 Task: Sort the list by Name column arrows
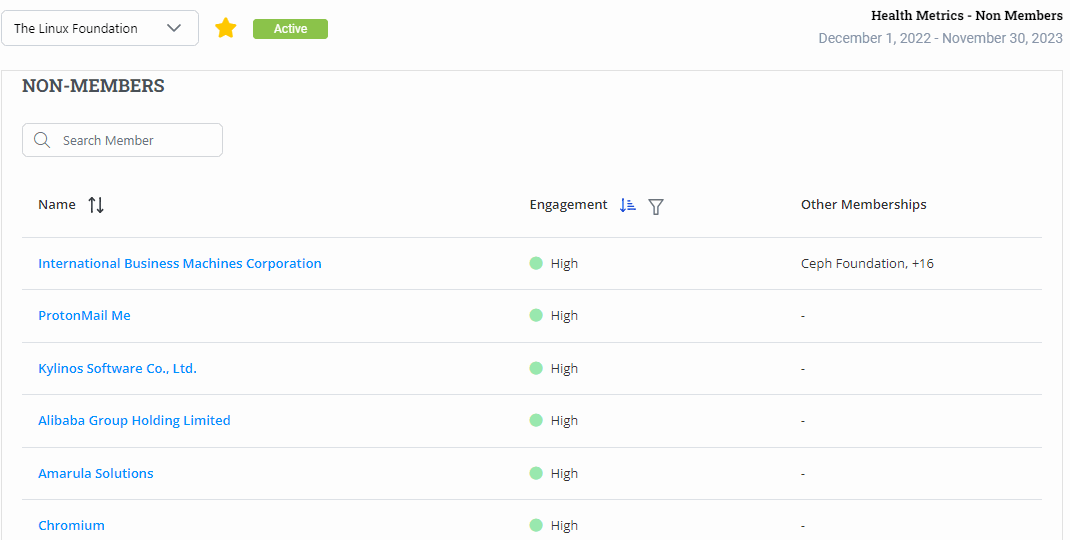tap(96, 205)
